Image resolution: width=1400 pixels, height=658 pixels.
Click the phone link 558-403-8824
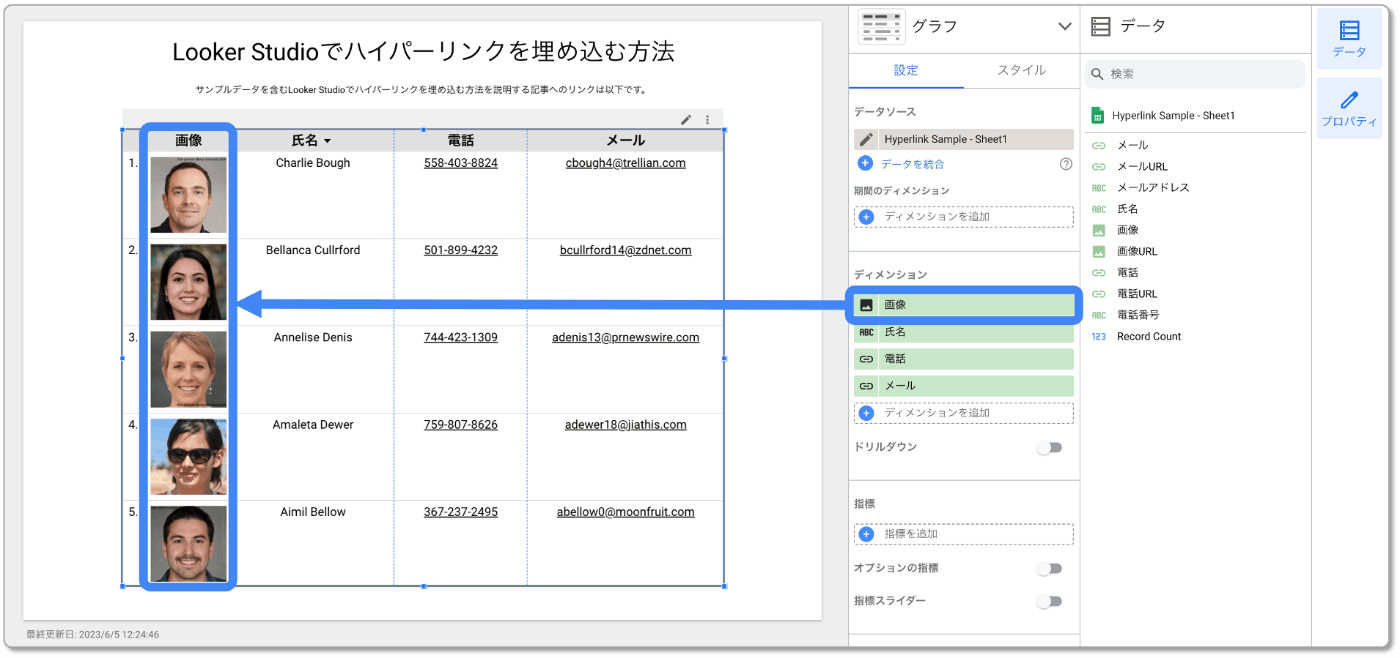[461, 163]
